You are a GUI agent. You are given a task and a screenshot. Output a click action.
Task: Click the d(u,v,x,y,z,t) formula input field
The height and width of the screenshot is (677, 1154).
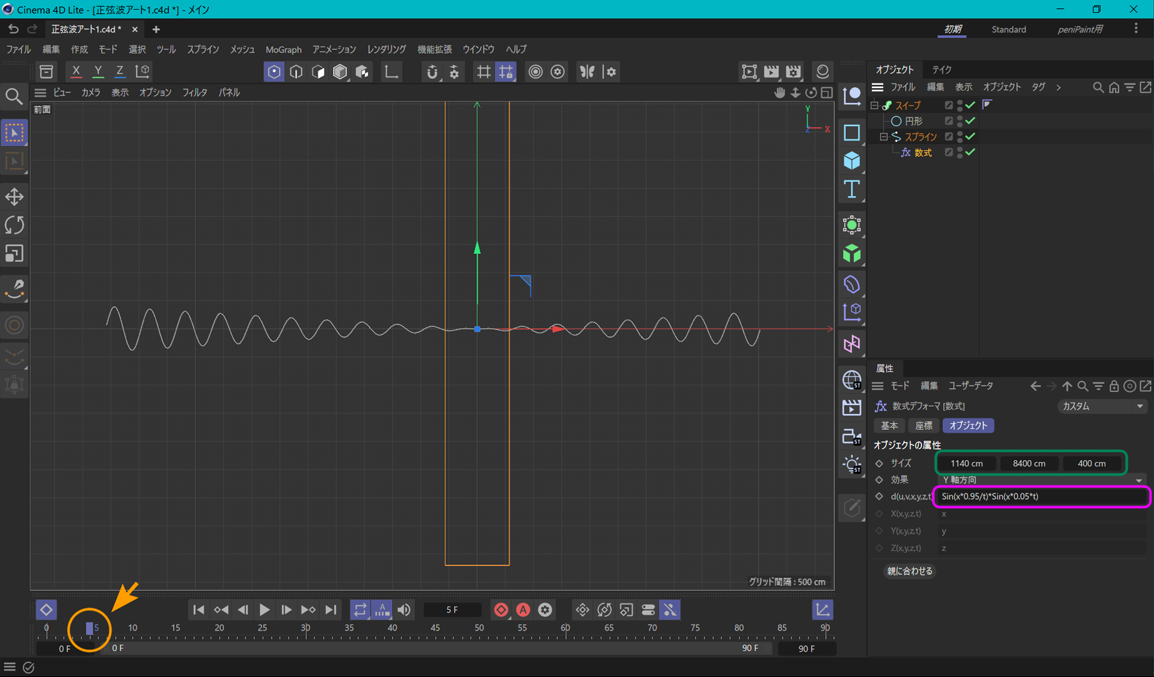tap(1040, 497)
